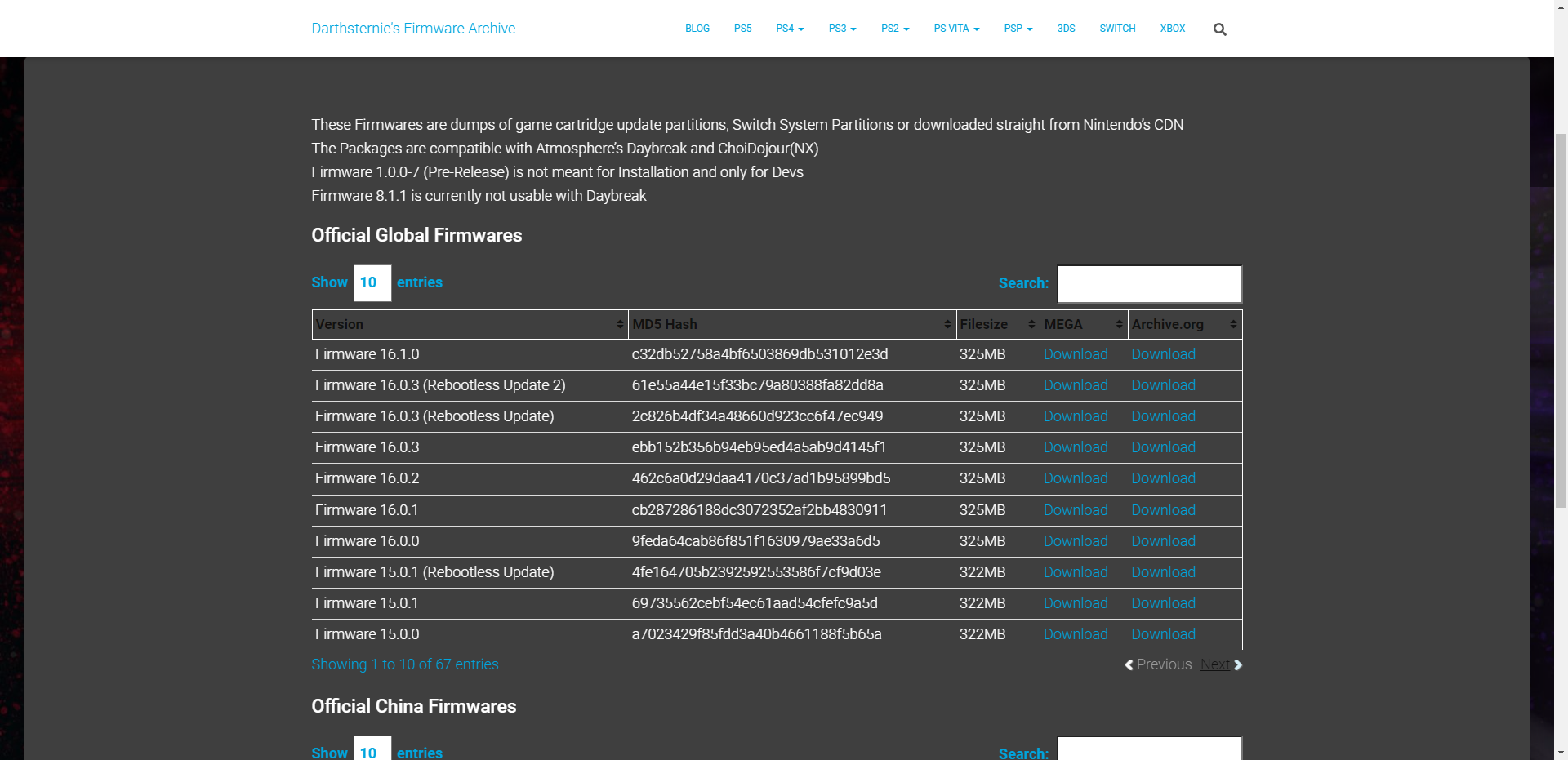Viewport: 1568px width, 760px height.
Task: Select MD5 hash c32db52758a4bf6503869db531012e3d
Action: 759,354
